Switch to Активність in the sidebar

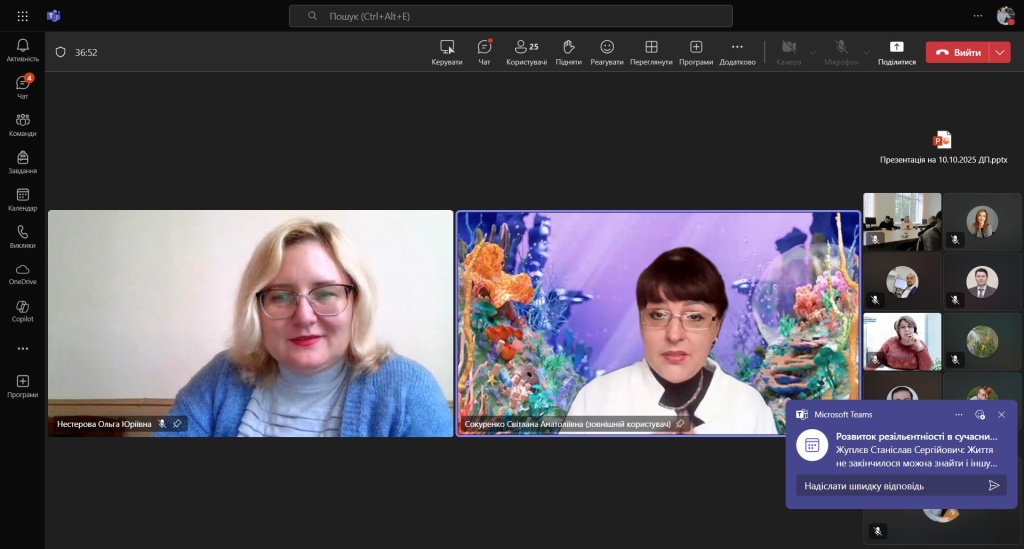coord(22,50)
